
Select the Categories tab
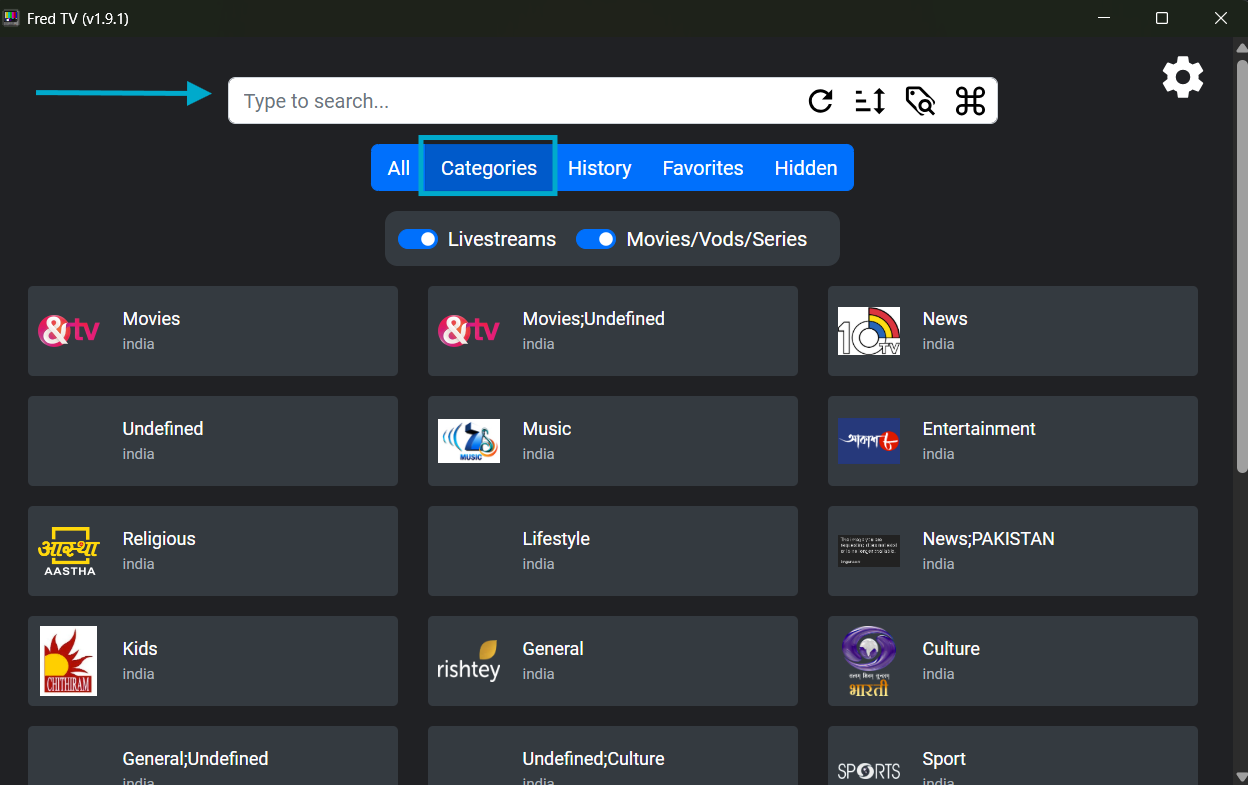489,168
